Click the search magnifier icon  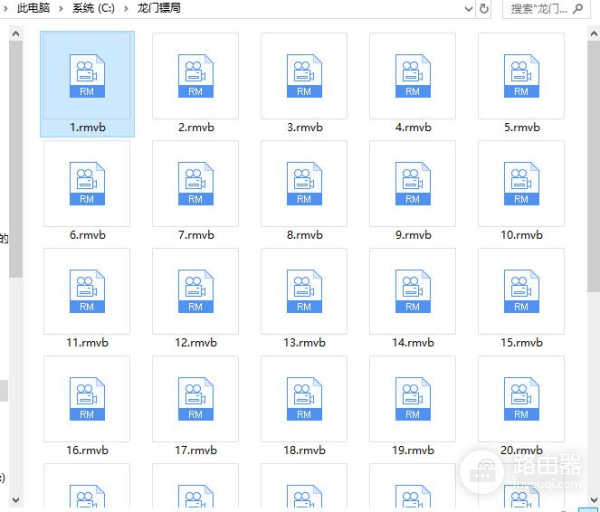pos(577,8)
